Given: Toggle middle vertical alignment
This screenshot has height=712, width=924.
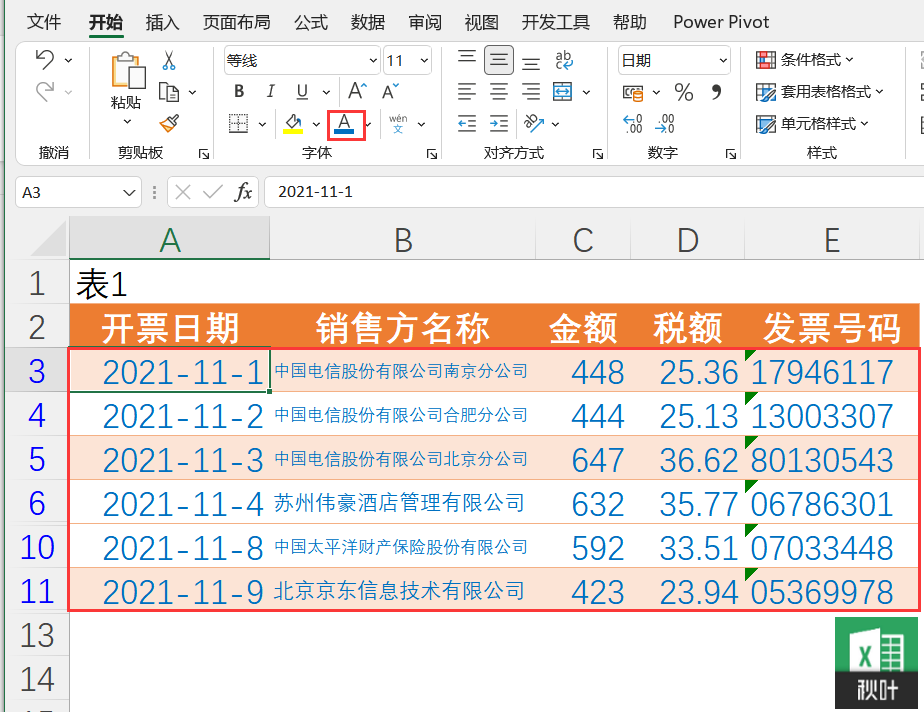Looking at the screenshot, I should tap(499, 60).
